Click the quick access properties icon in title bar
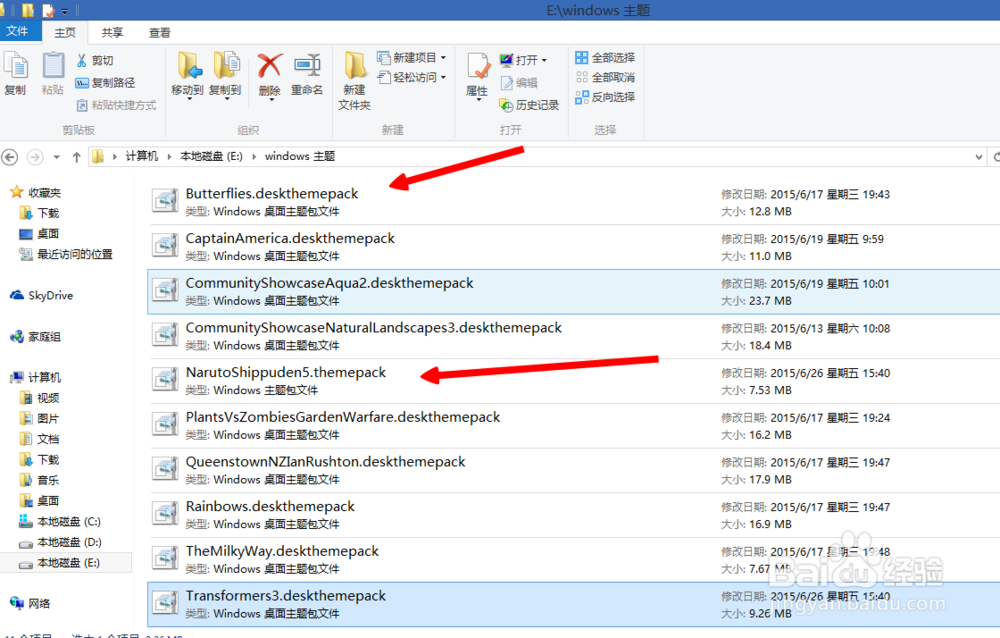Image resolution: width=1000 pixels, height=638 pixels. 48,10
